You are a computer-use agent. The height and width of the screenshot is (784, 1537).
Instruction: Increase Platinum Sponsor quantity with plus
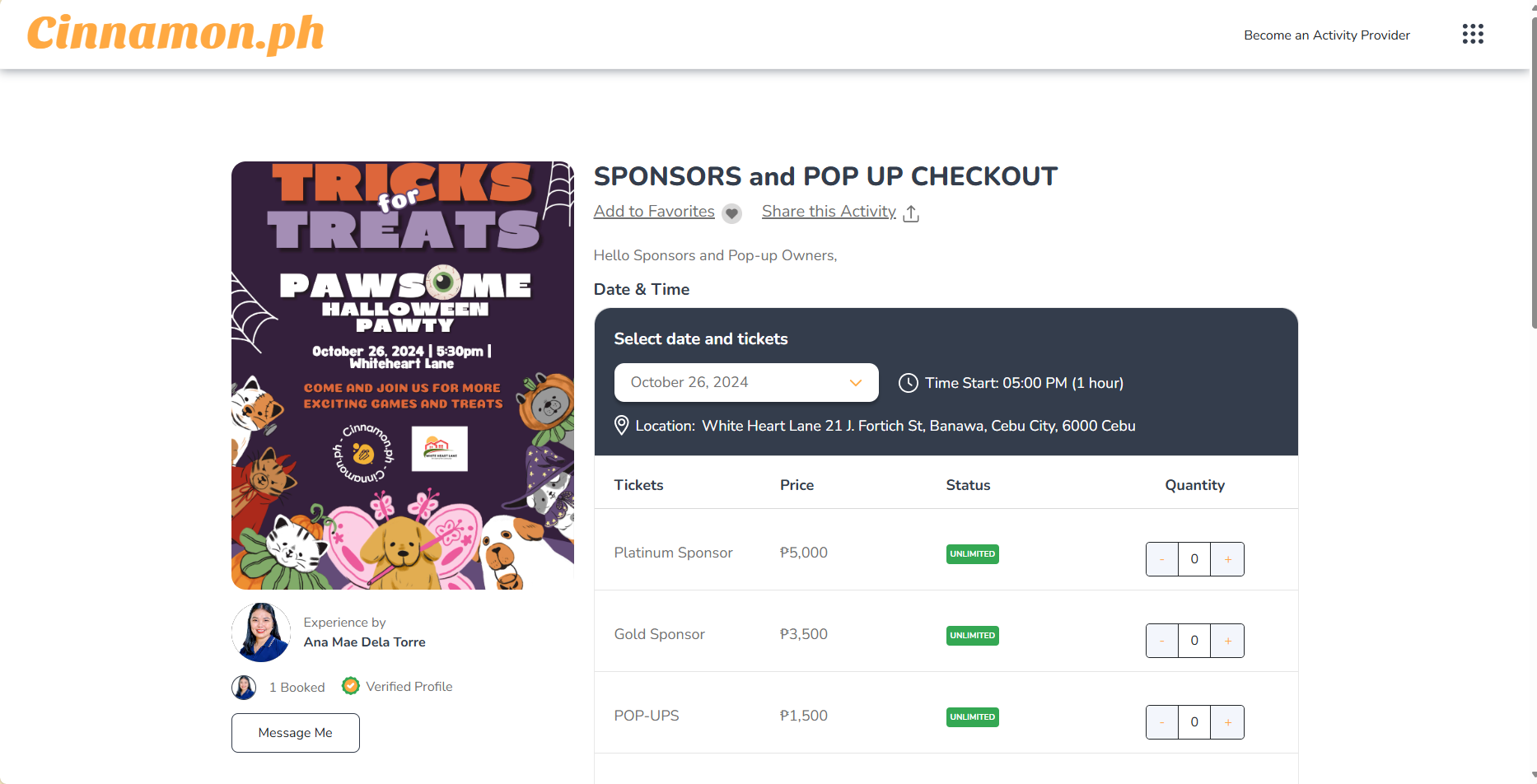pos(1227,559)
